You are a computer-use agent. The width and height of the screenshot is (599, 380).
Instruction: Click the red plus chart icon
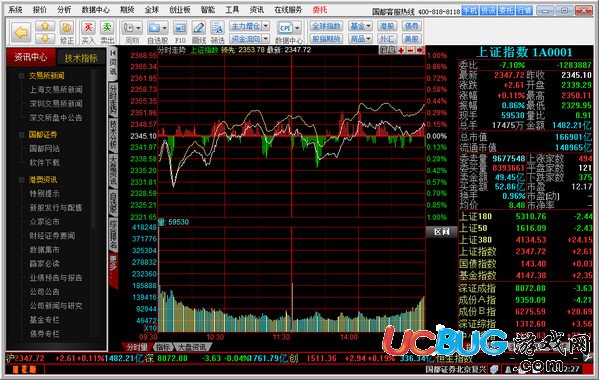click(x=401, y=50)
